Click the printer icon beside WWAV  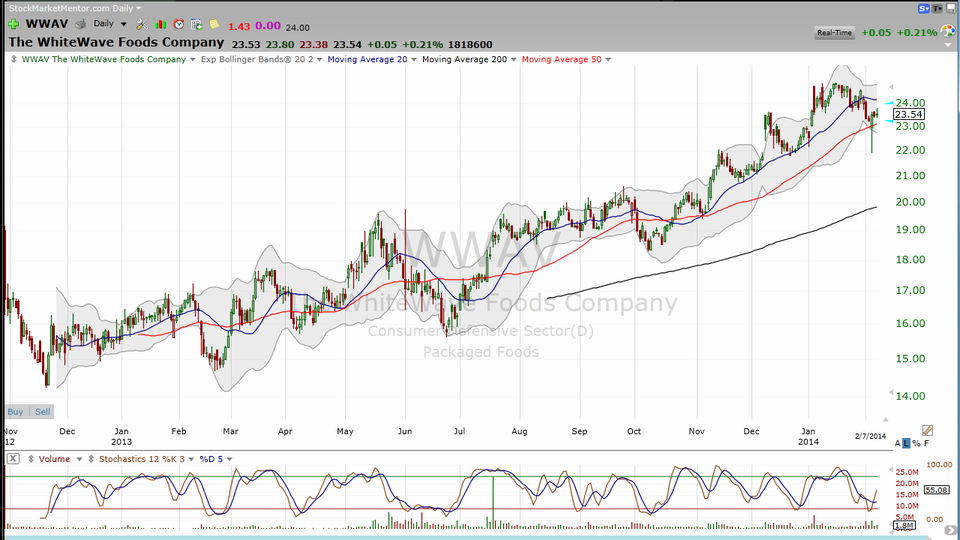[80, 24]
